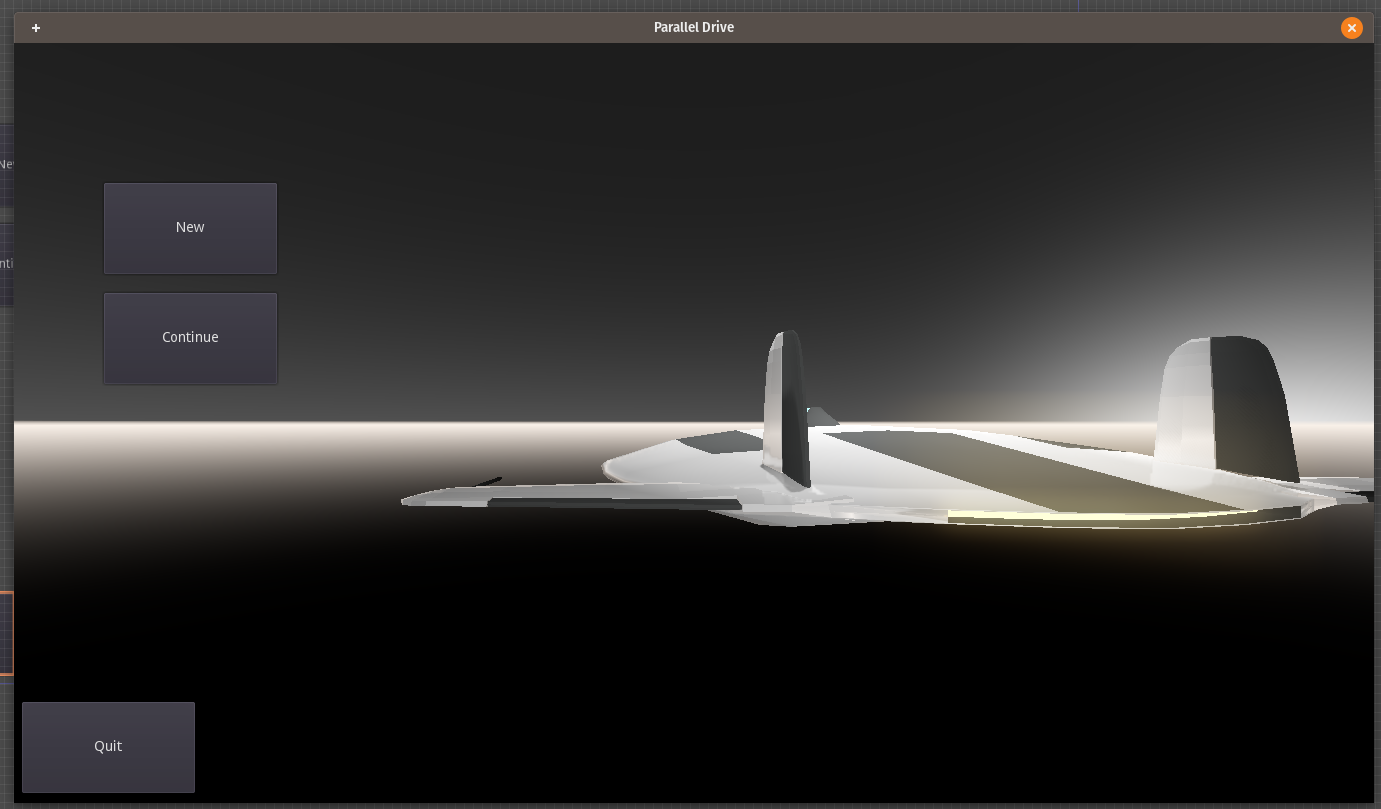Click the orange-outlined panel peeking at the left edge
This screenshot has width=1381, height=809.
(7, 632)
